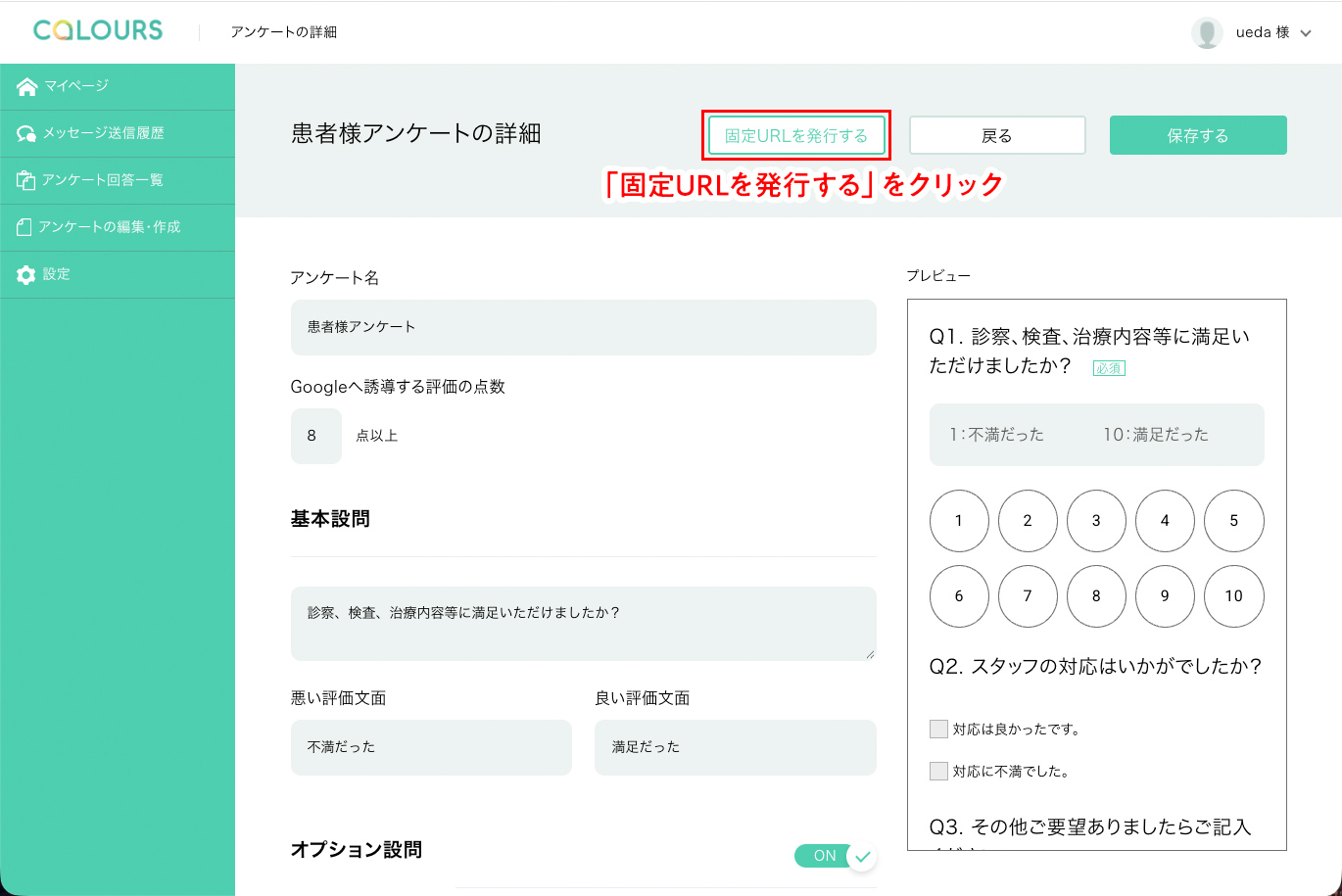Check the 対応は良かったです option
The width and height of the screenshot is (1342, 896).
pyautogui.click(x=938, y=729)
